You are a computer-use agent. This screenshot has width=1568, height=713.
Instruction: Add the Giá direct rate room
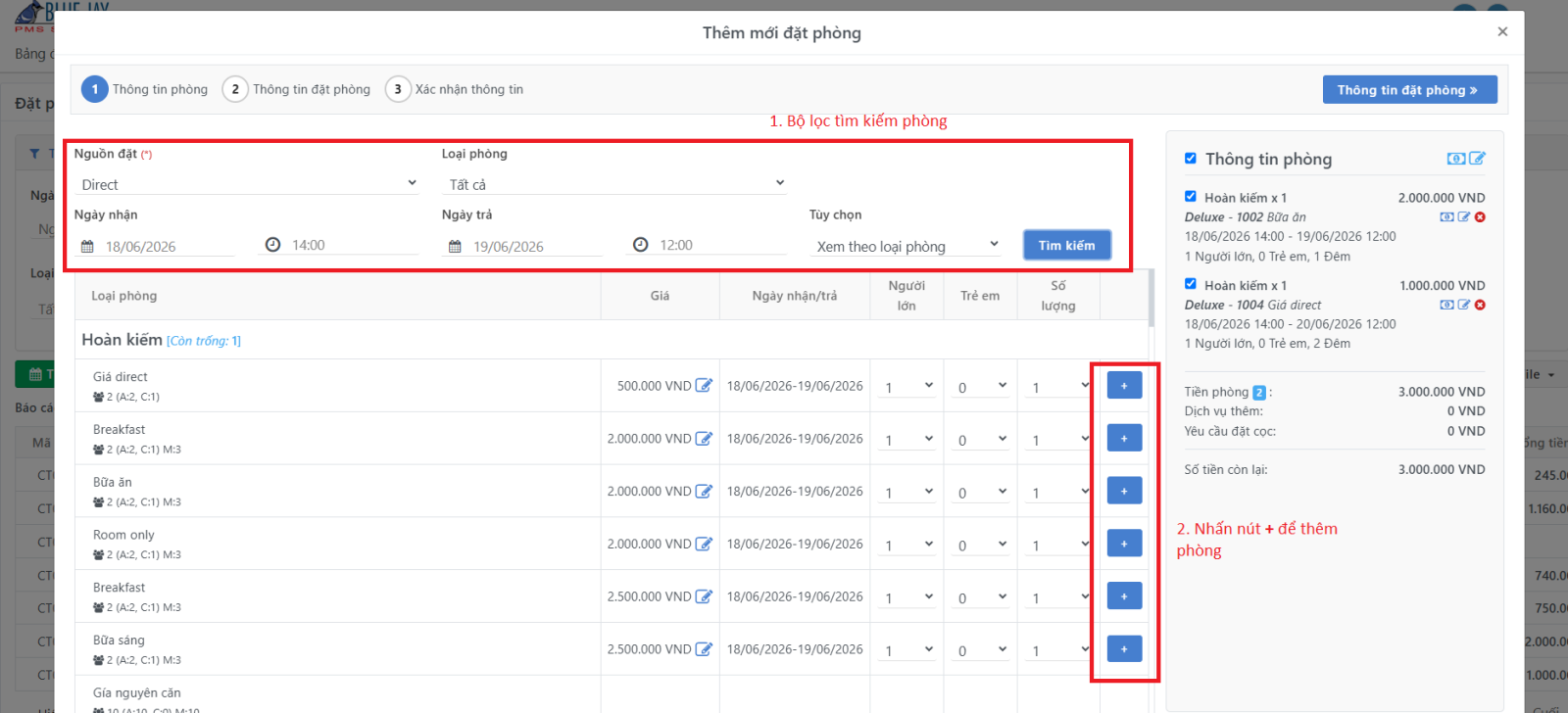pos(1124,386)
